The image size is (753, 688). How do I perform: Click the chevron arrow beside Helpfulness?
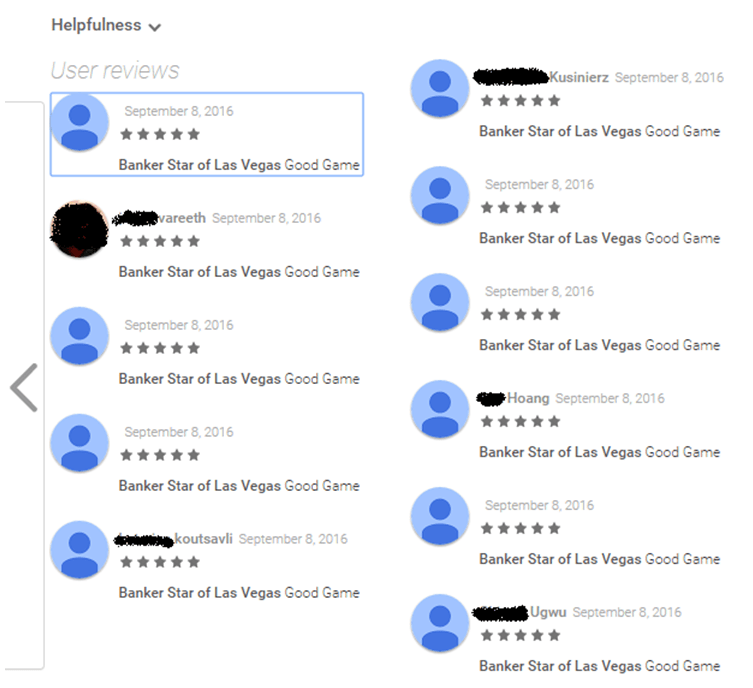pos(154,27)
